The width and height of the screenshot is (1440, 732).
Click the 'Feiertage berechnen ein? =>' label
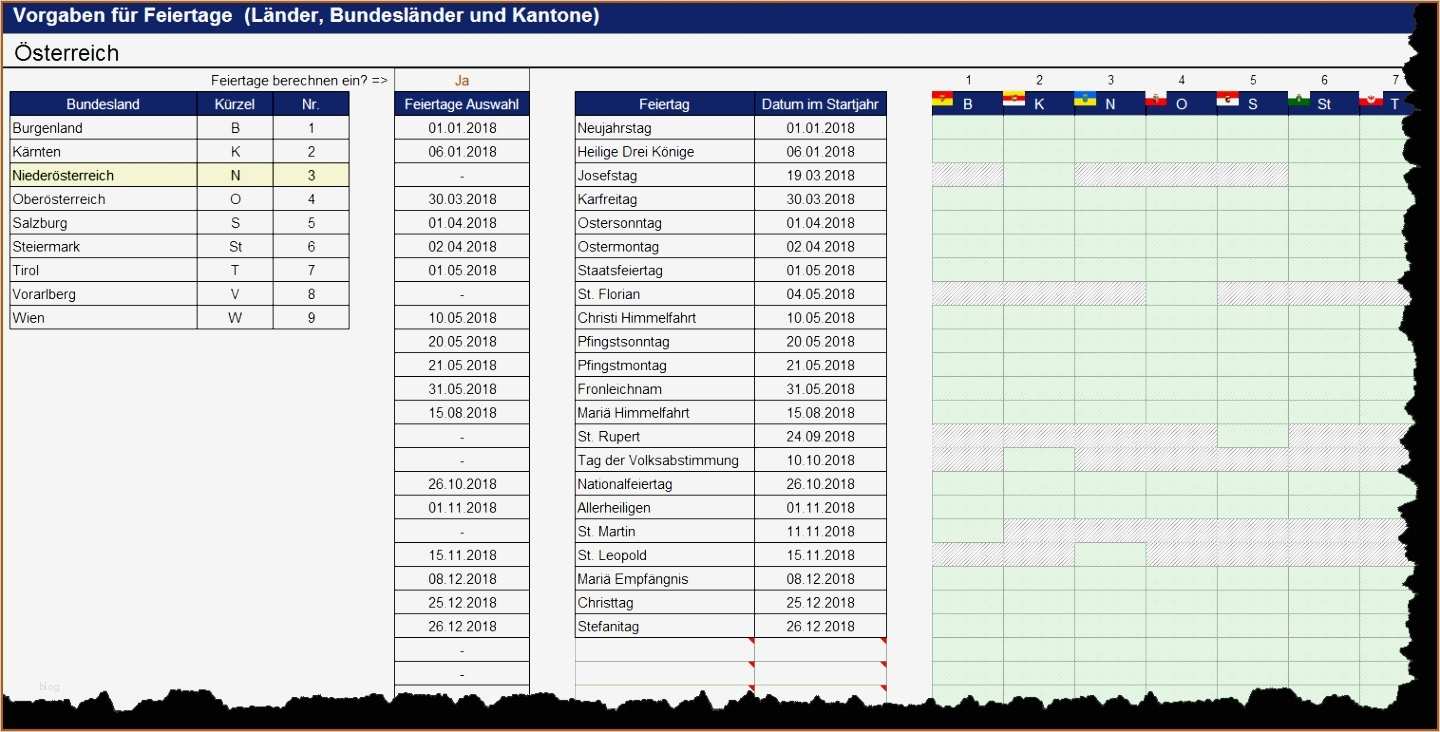(x=299, y=80)
